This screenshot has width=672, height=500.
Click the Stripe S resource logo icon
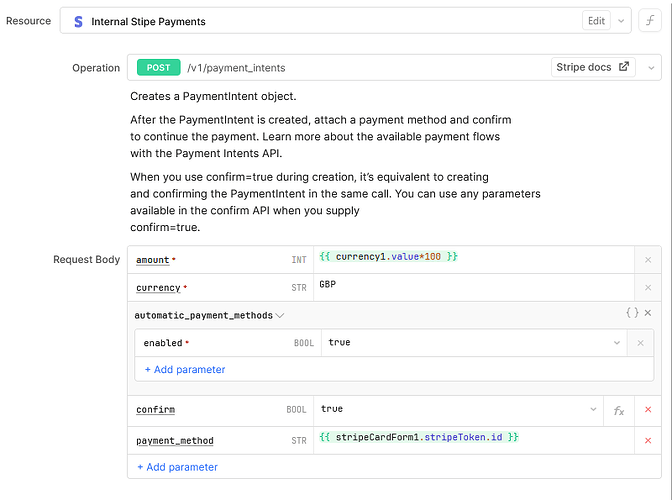[78, 21]
